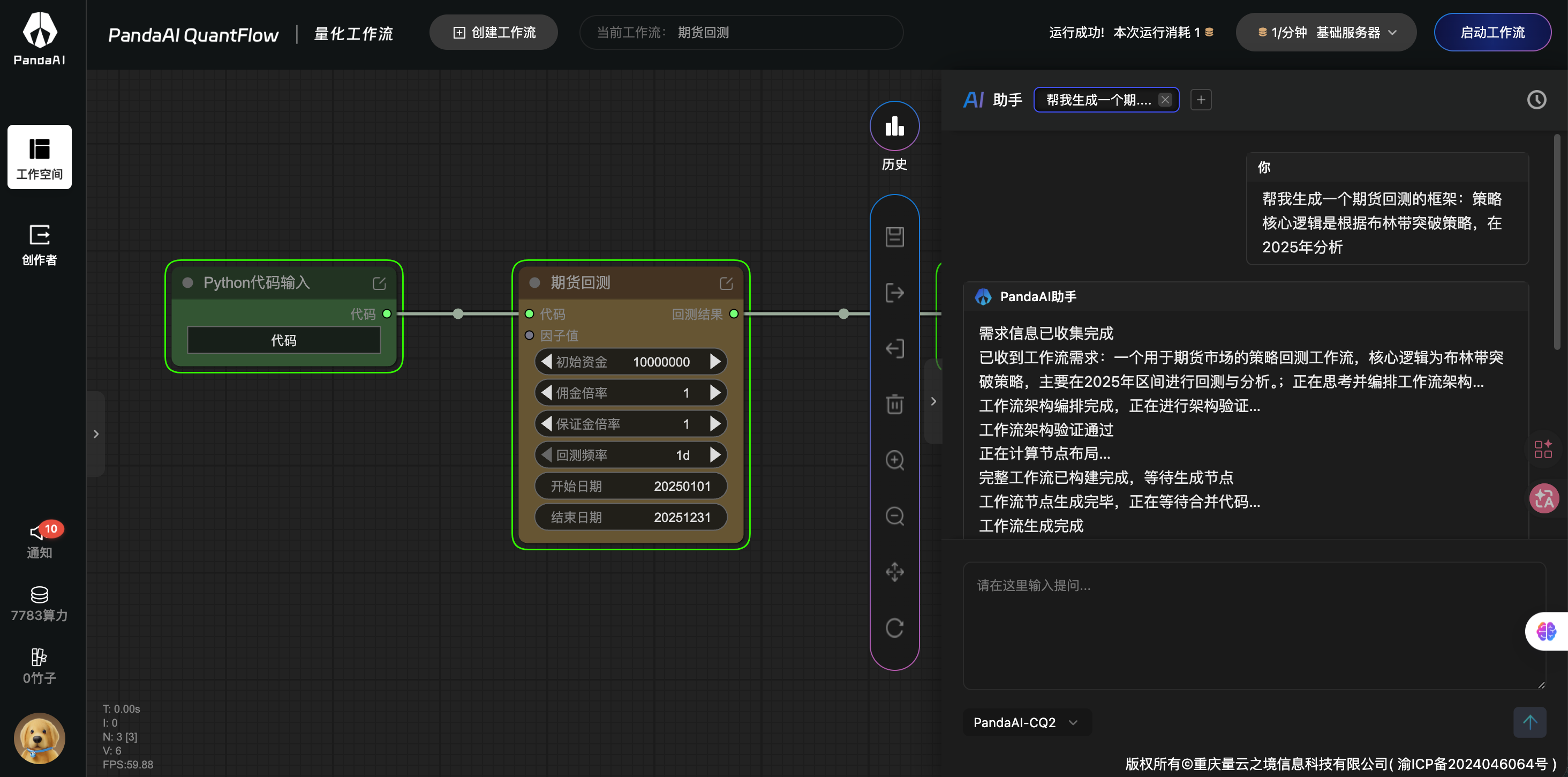The image size is (1568, 777).
Task: Expand the left side panel chevron
Action: tap(95, 434)
